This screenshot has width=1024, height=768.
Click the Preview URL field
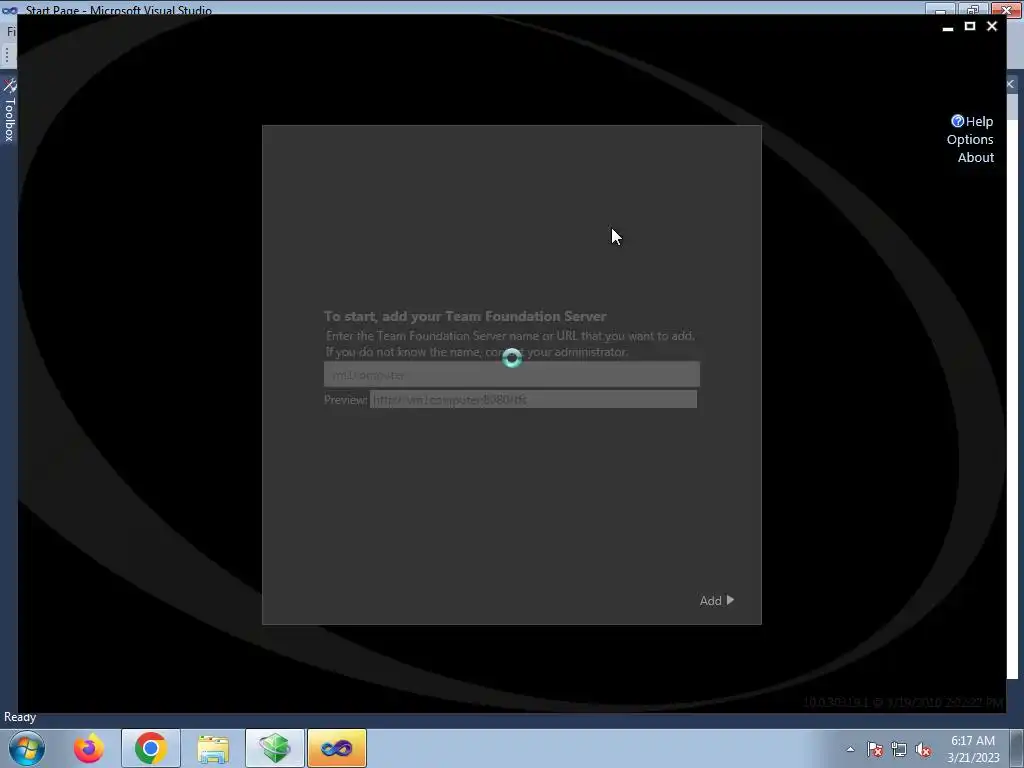coord(533,399)
